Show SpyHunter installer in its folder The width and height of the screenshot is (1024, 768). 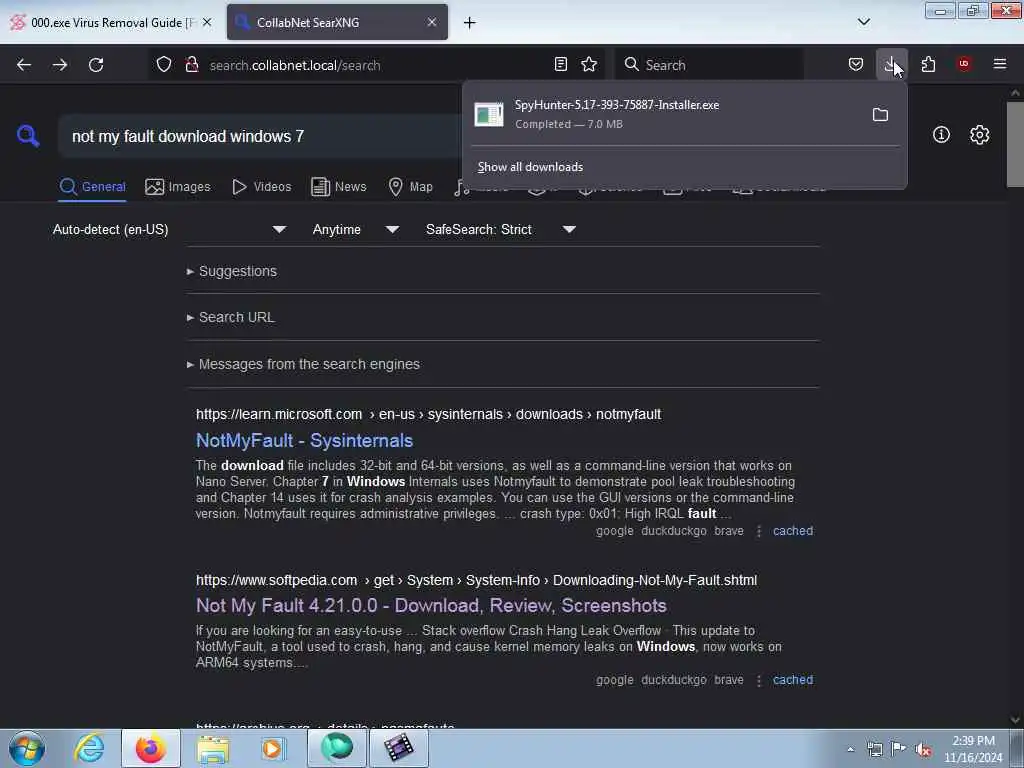click(x=880, y=115)
